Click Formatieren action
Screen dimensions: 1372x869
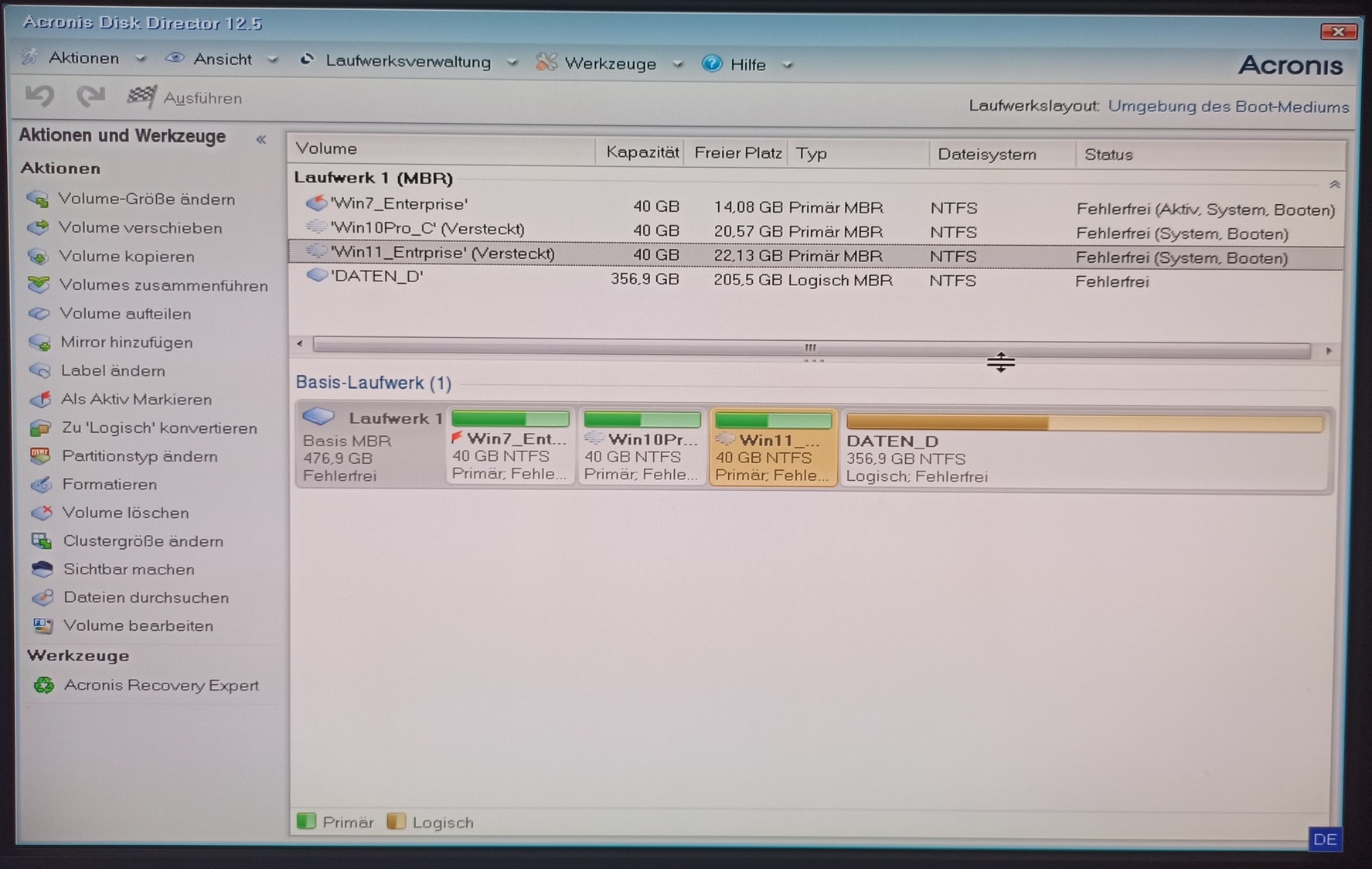coord(109,485)
